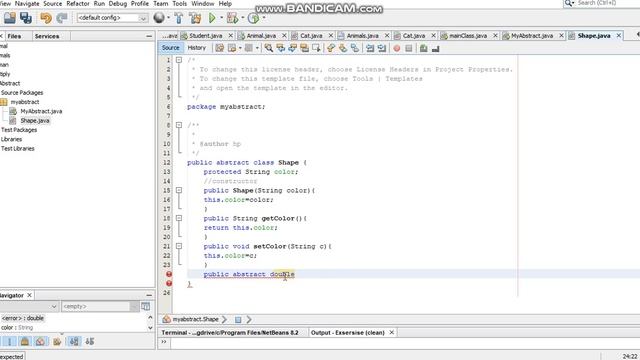Click the error marker in gutter beside closing brace
Screen dimensions: 640x360
169,283
